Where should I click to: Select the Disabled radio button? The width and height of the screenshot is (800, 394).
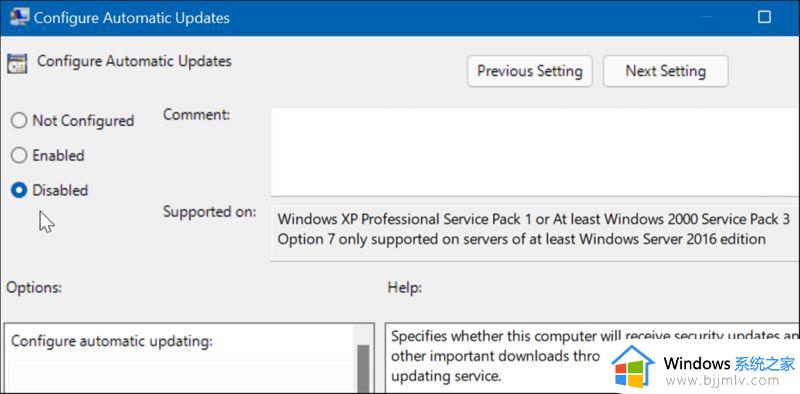point(19,190)
